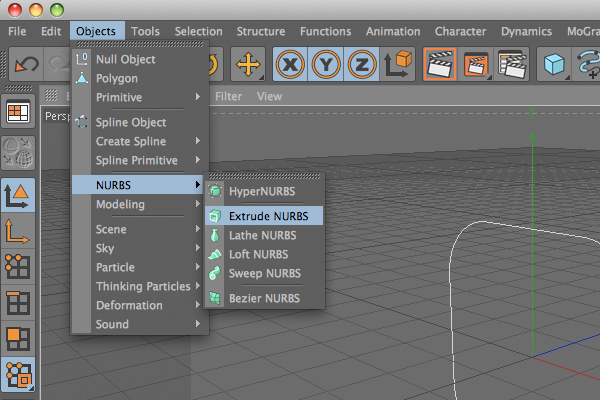
Task: Expand the NURBS submenu
Action: (x=138, y=185)
